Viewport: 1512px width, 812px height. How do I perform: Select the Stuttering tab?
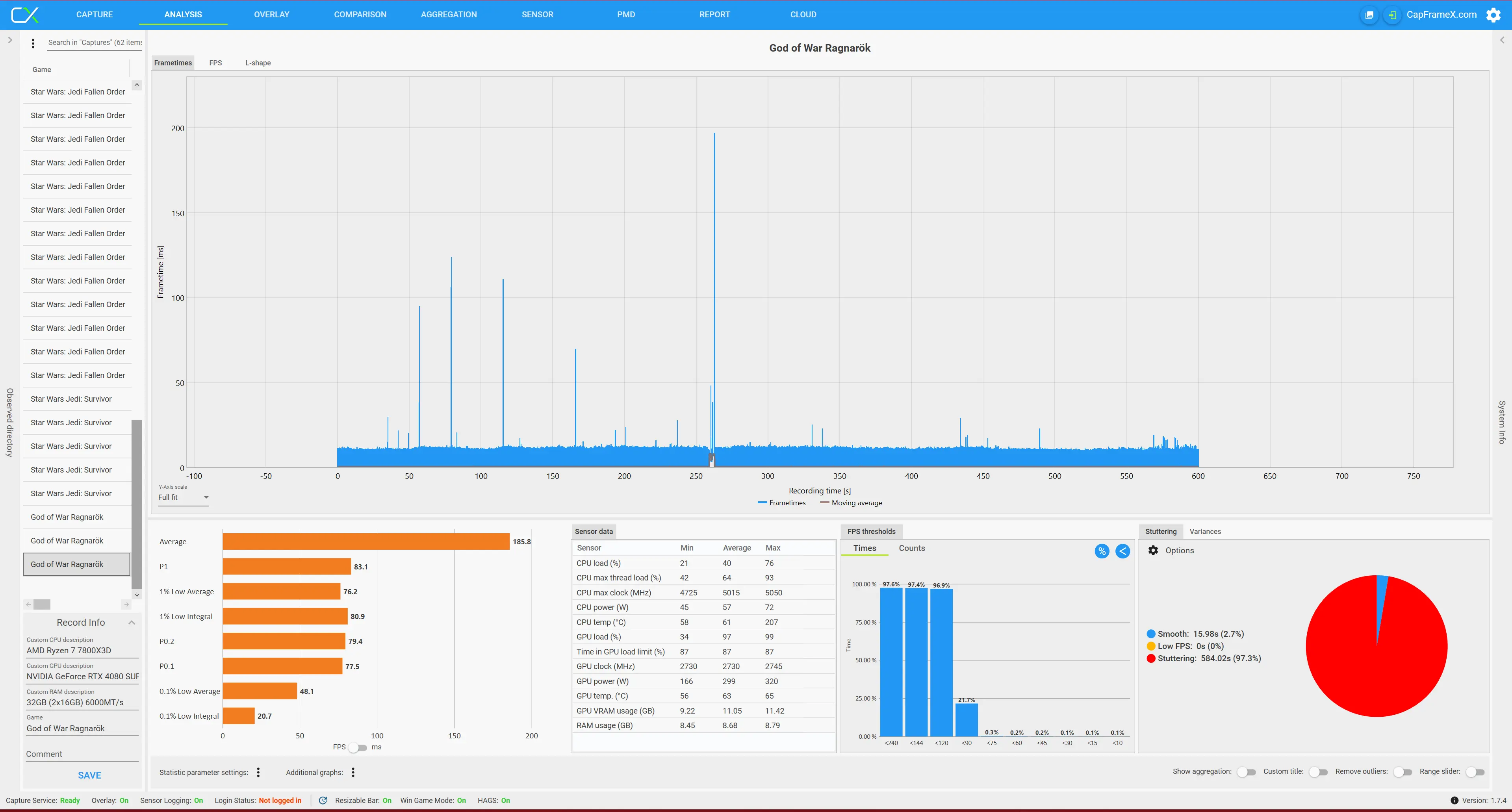1160,532
